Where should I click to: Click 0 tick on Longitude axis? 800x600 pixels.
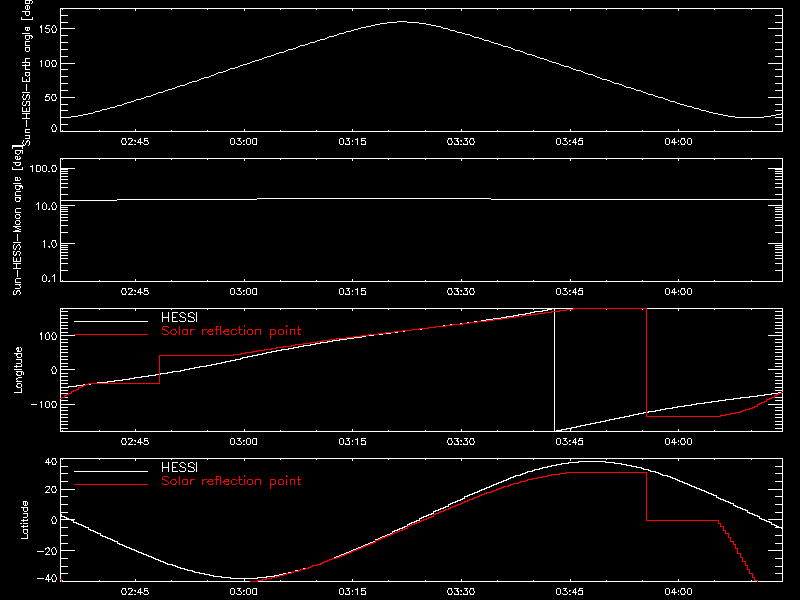click(x=54, y=370)
